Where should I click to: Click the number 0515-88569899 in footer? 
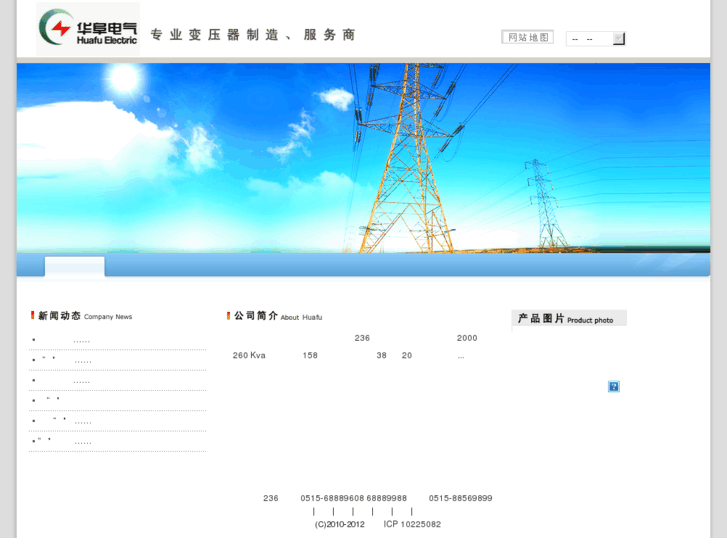460,498
